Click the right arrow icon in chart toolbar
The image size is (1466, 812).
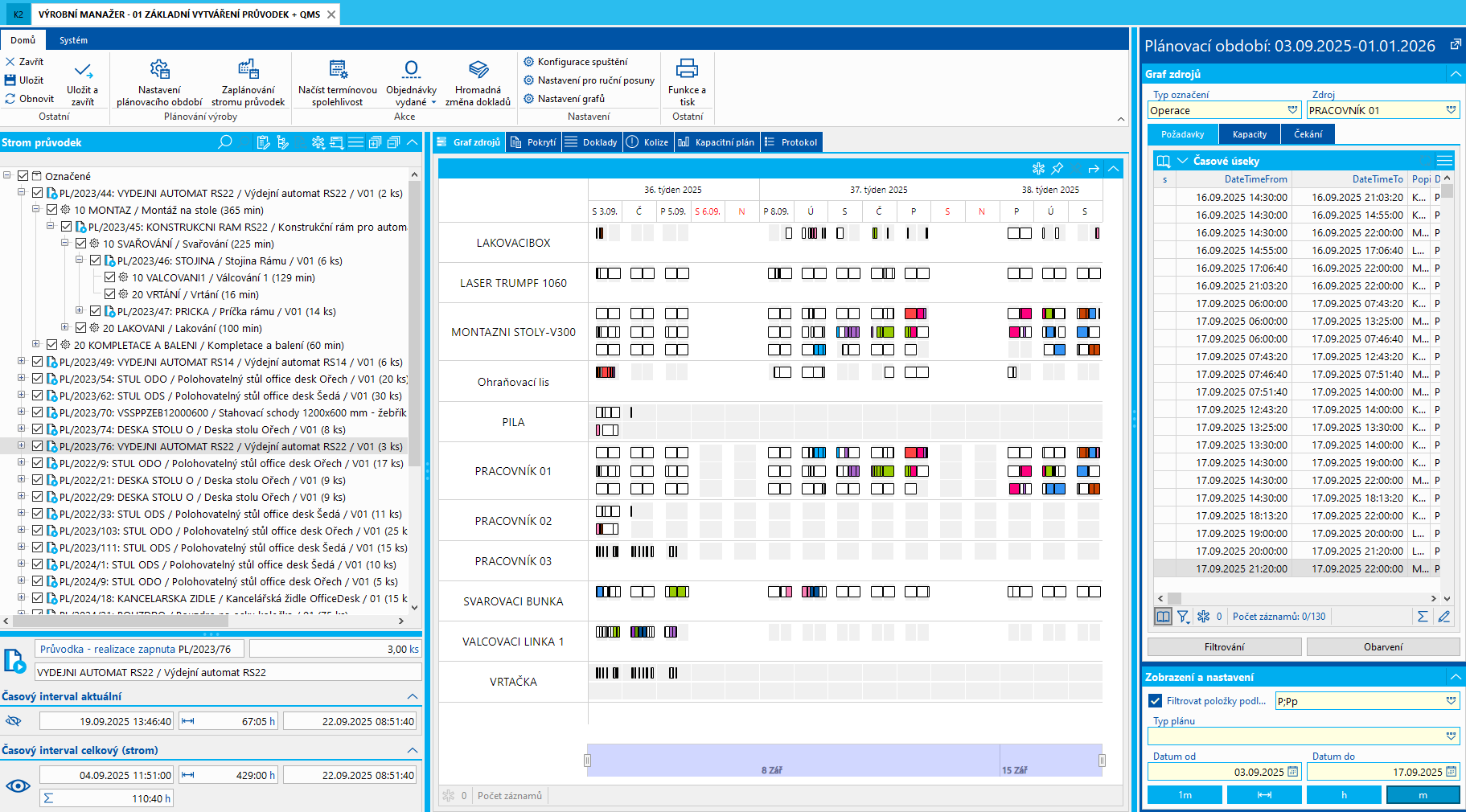pos(1094,169)
